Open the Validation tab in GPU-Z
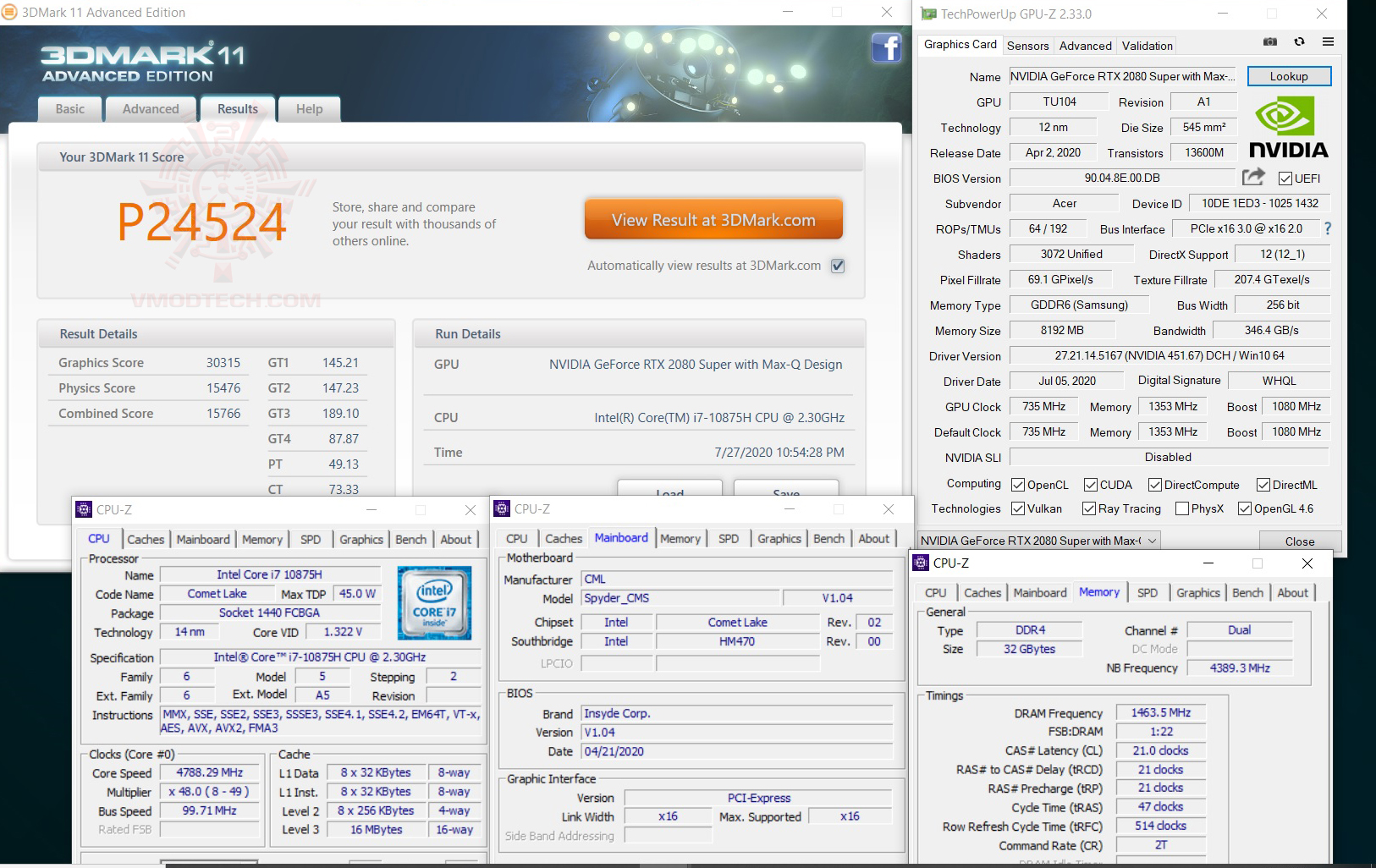The width and height of the screenshot is (1376, 868). (x=1148, y=46)
